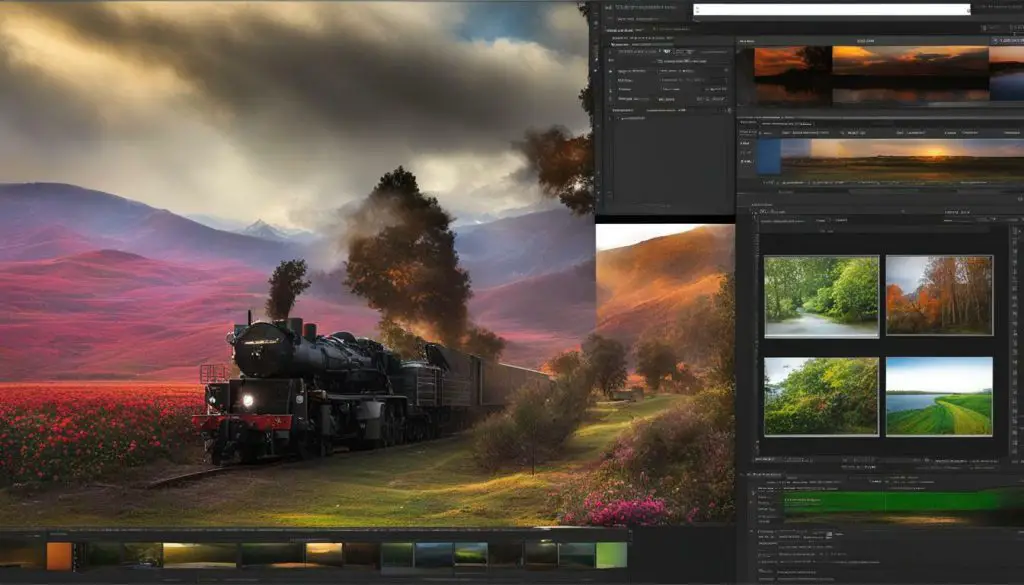
Task: Click the blue block beside panoramic strip
Action: pyautogui.click(x=769, y=157)
